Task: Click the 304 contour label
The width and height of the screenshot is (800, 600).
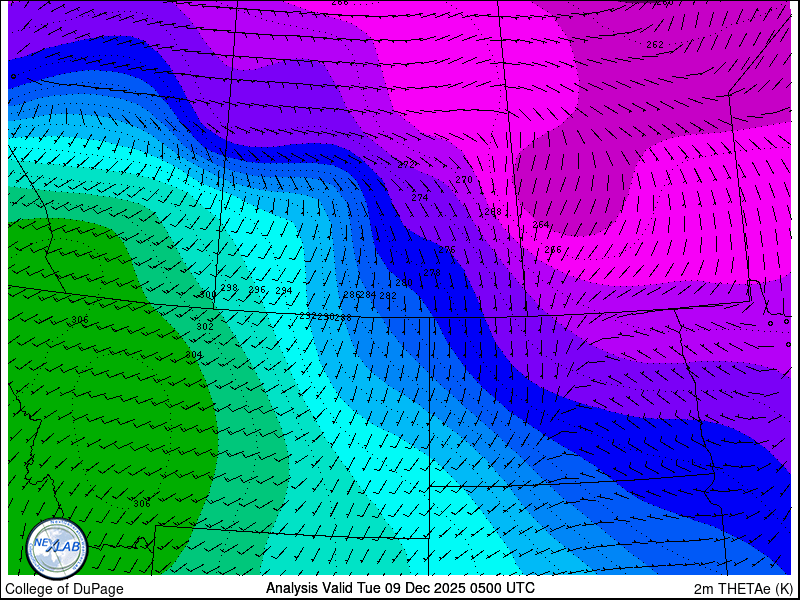Action: tap(194, 355)
